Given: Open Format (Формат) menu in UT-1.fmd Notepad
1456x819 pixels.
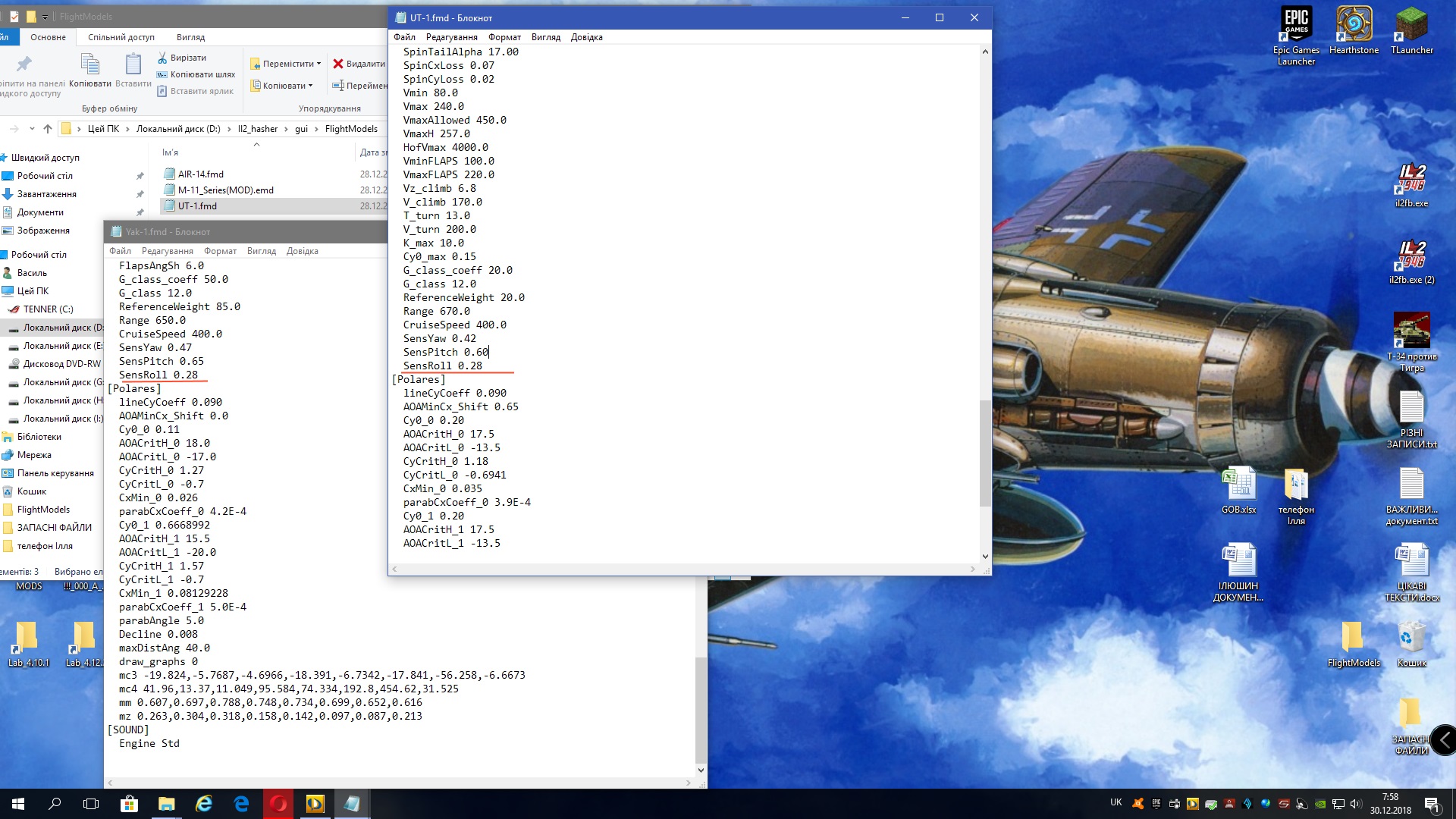Looking at the screenshot, I should 504,37.
